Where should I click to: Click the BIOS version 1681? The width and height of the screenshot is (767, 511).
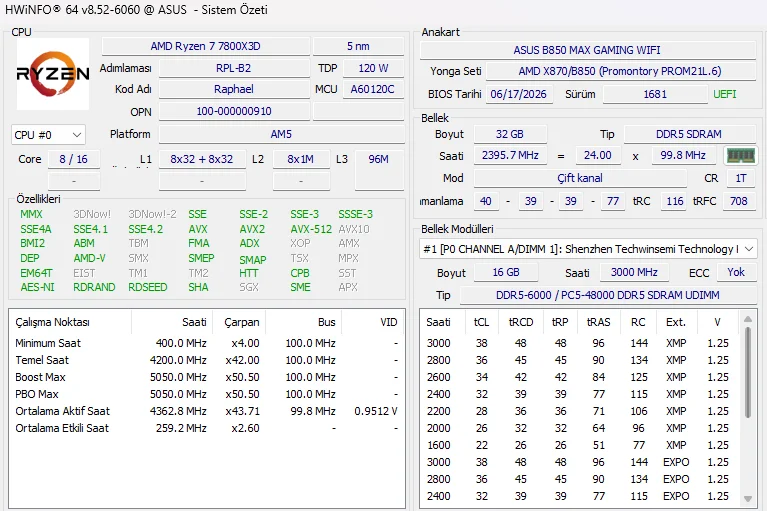pyautogui.click(x=655, y=94)
